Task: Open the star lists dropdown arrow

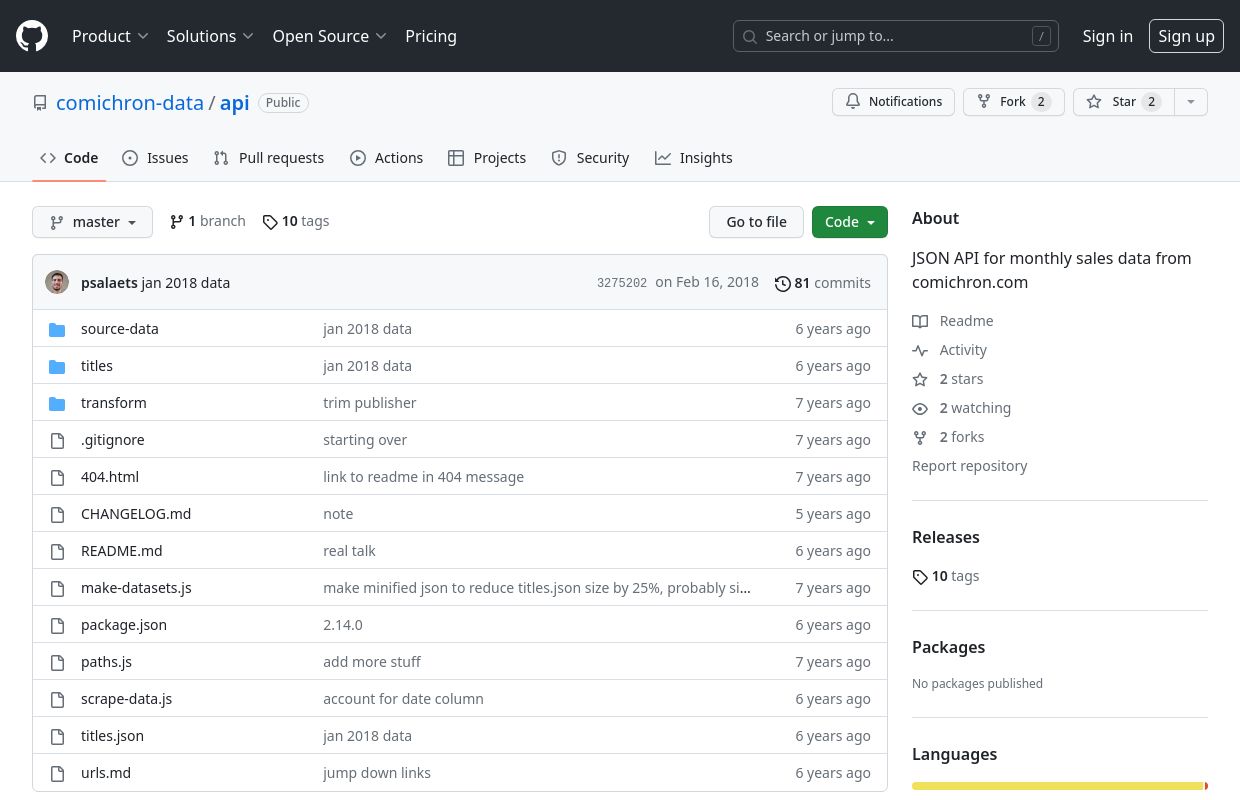Action: pos(1190,102)
